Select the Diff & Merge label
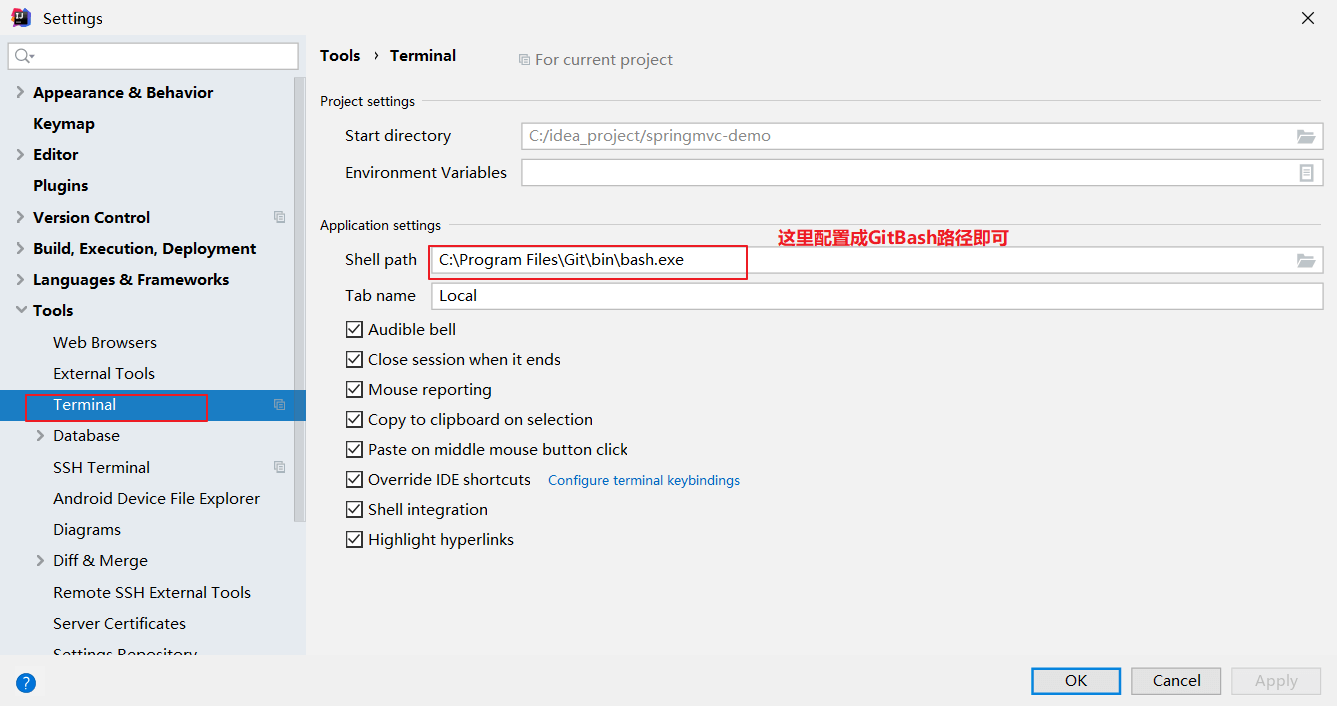 [x=100, y=560]
